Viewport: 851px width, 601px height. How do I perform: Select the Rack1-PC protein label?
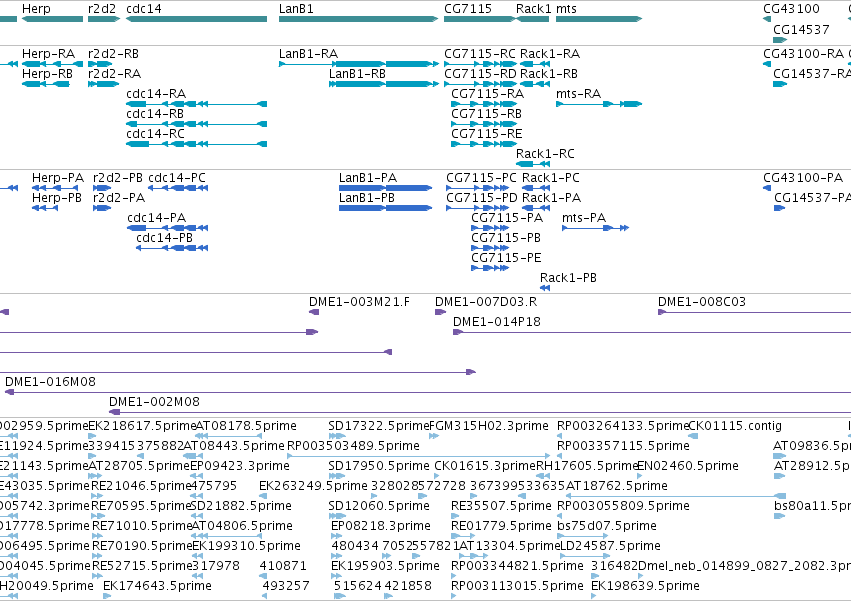coord(551,178)
